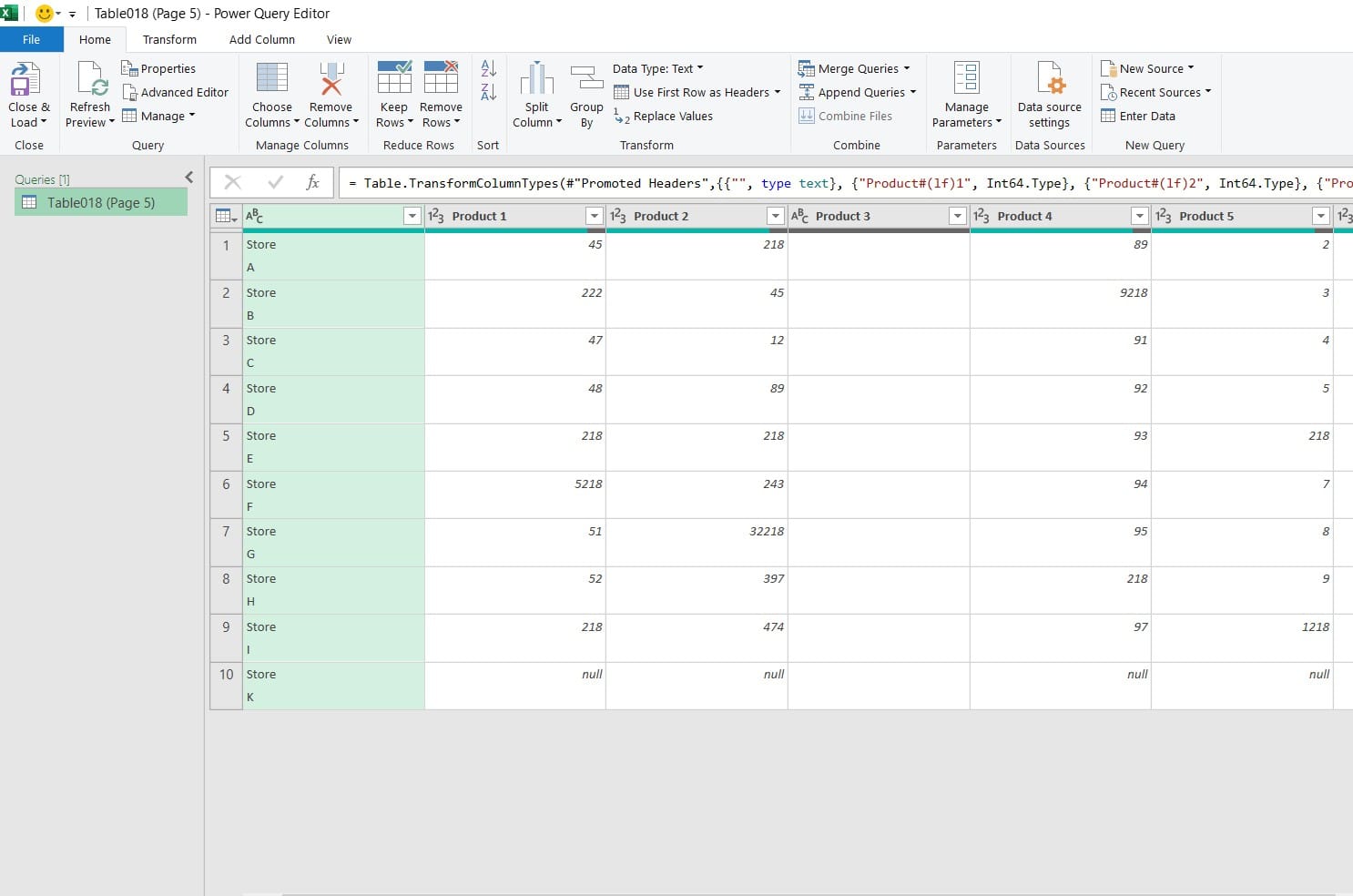The height and width of the screenshot is (896, 1353).
Task: Click the Merge Queries icon
Action: tap(806, 68)
